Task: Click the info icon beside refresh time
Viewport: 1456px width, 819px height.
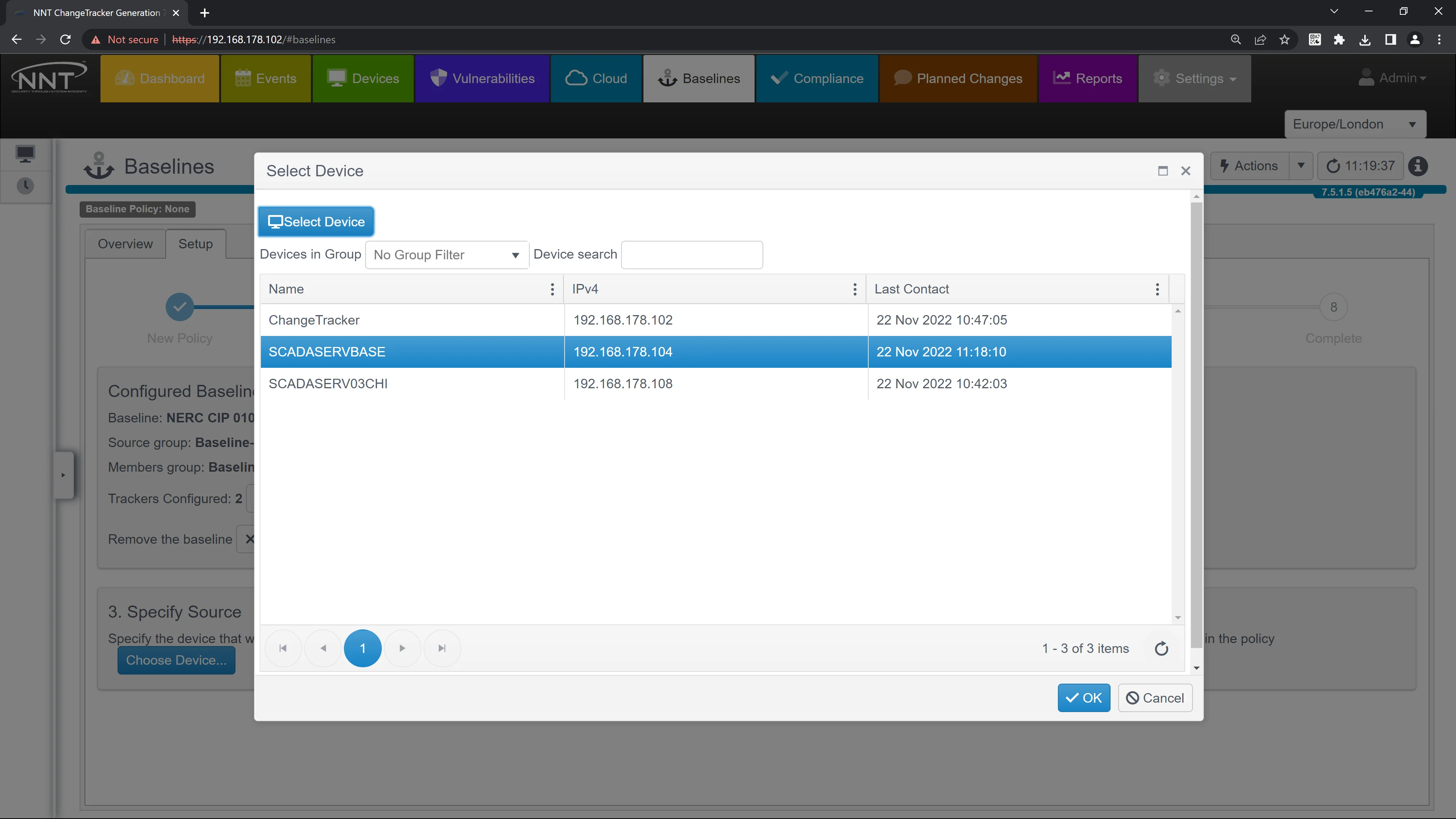Action: (x=1418, y=166)
